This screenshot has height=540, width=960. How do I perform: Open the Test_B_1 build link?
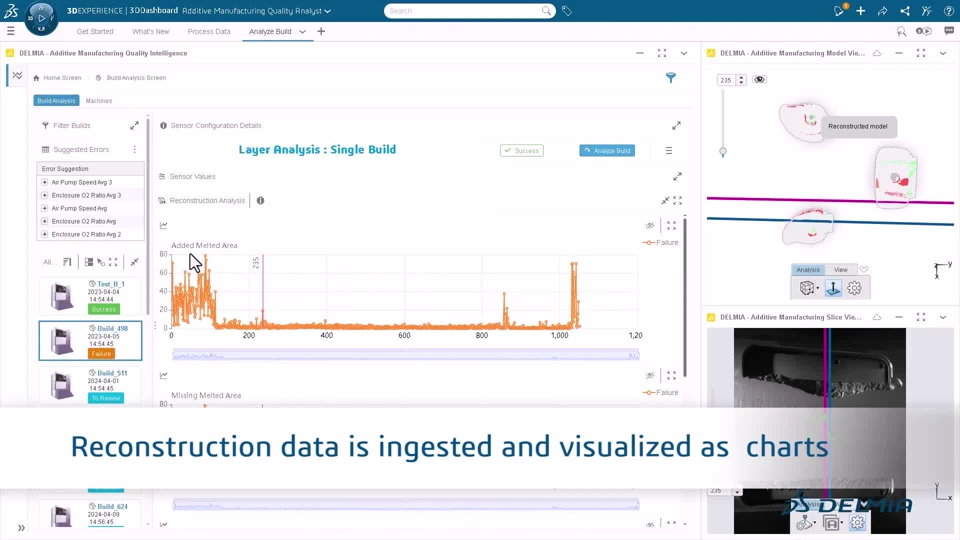tap(111, 284)
